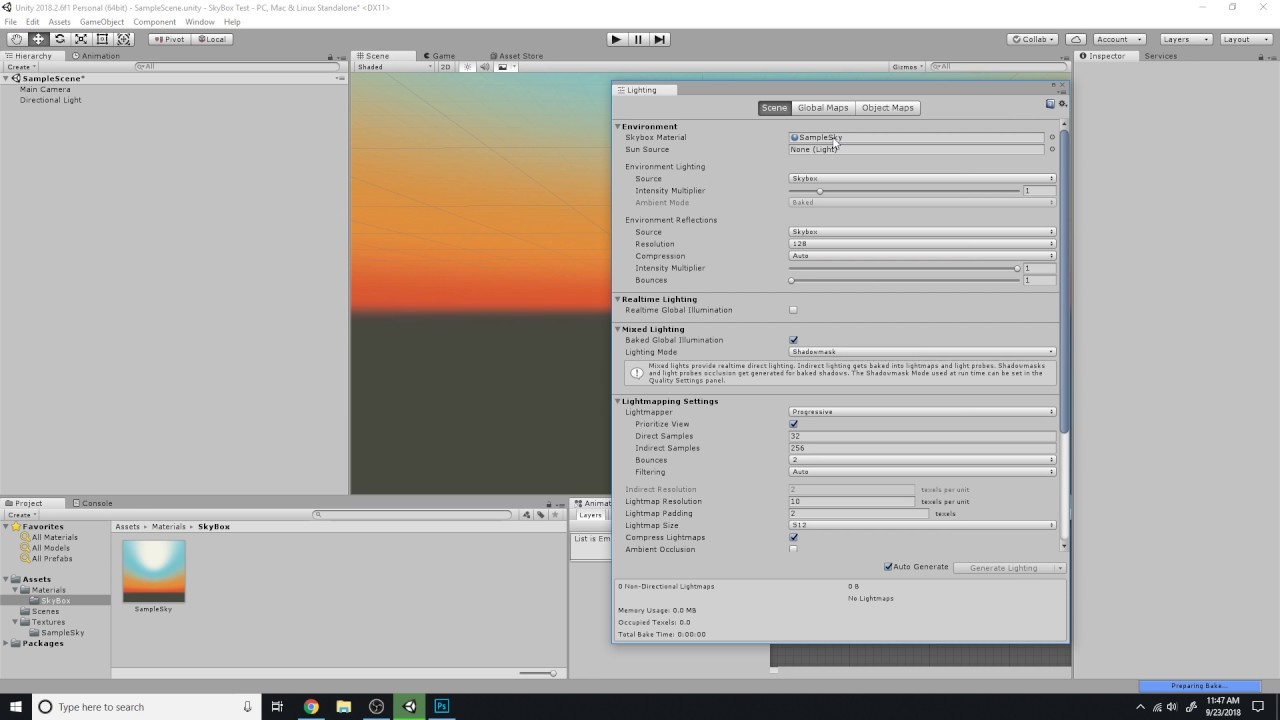
Task: Open the Shaded draw mode dropdown
Action: 394,67
